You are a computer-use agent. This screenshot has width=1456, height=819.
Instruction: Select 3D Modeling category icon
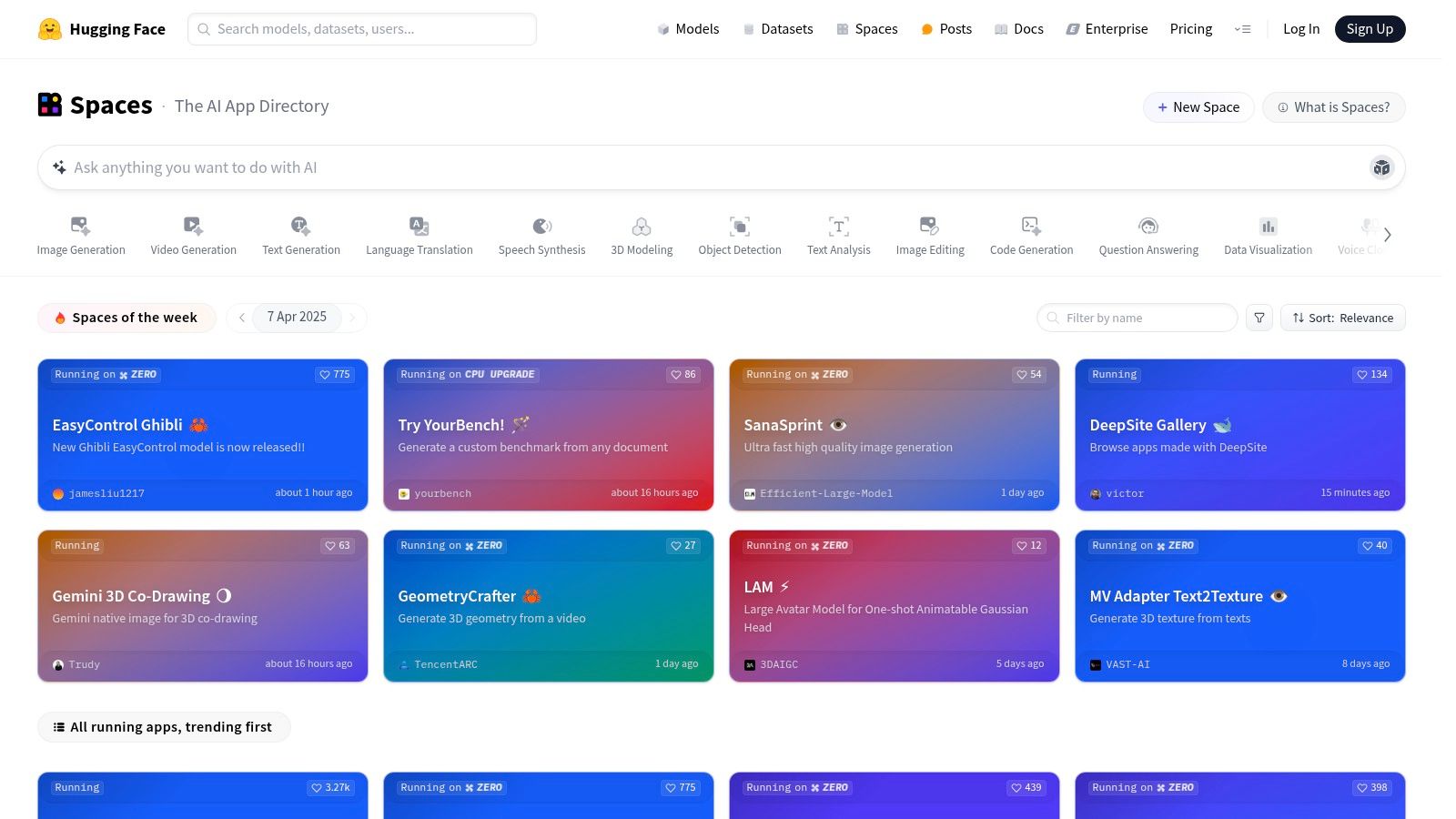point(642,226)
